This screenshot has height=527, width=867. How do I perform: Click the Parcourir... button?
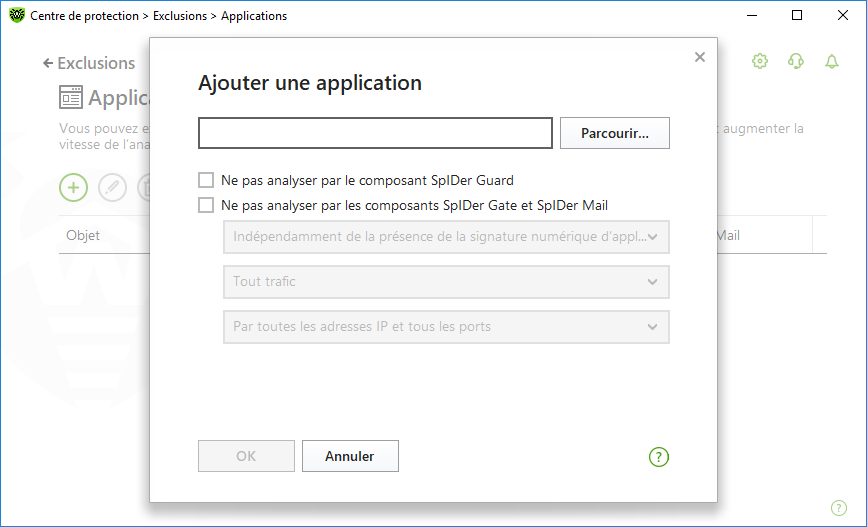pos(614,133)
